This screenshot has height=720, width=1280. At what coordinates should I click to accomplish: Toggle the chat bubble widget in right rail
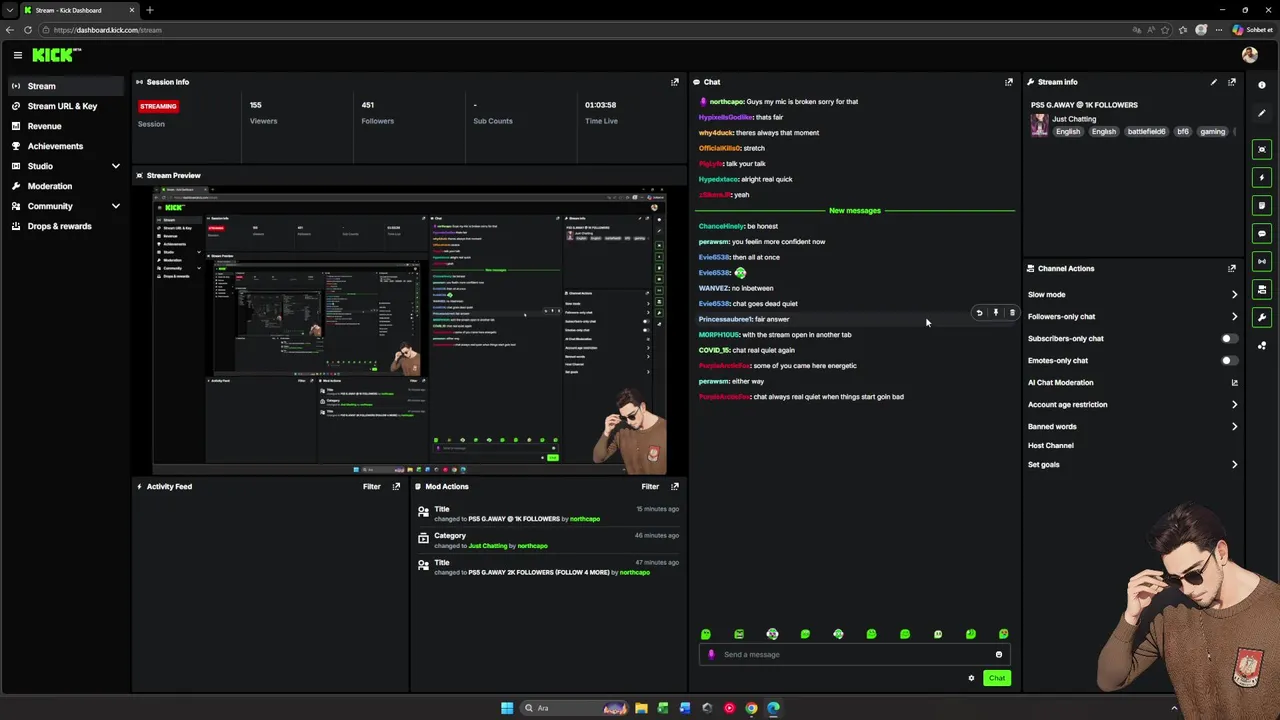coord(1261,233)
